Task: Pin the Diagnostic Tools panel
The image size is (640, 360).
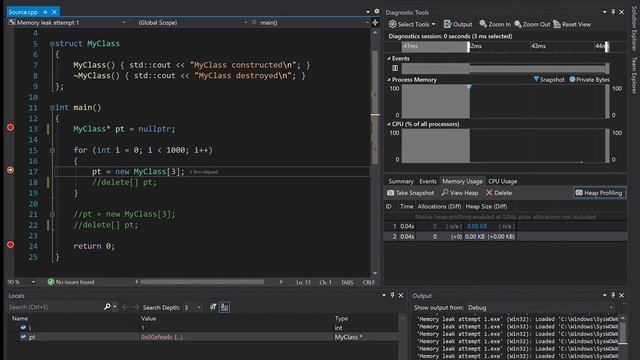Action: coord(613,12)
